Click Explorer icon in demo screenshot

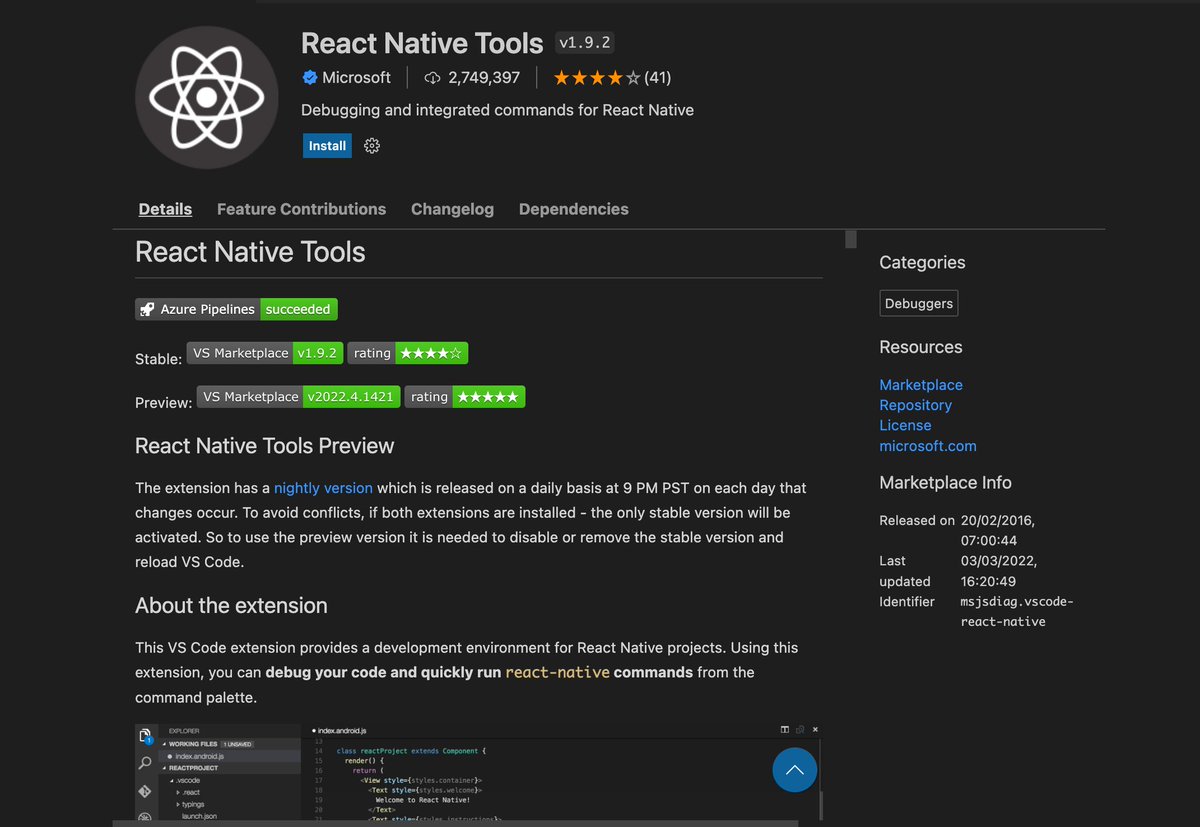[145, 737]
